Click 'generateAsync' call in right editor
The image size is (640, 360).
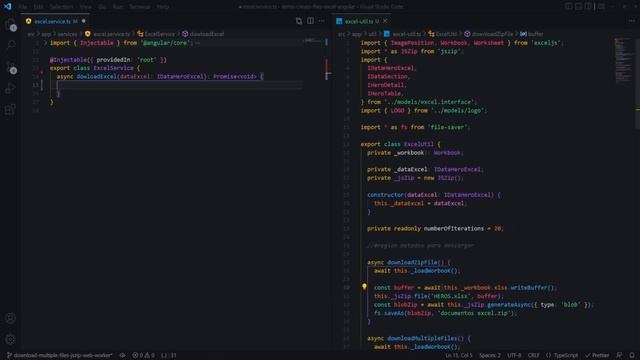(x=510, y=304)
